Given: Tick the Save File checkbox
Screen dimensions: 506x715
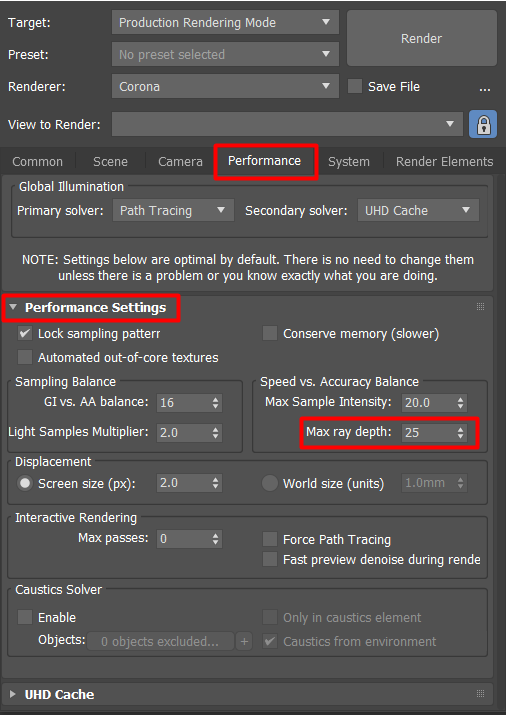Looking at the screenshot, I should (x=355, y=86).
